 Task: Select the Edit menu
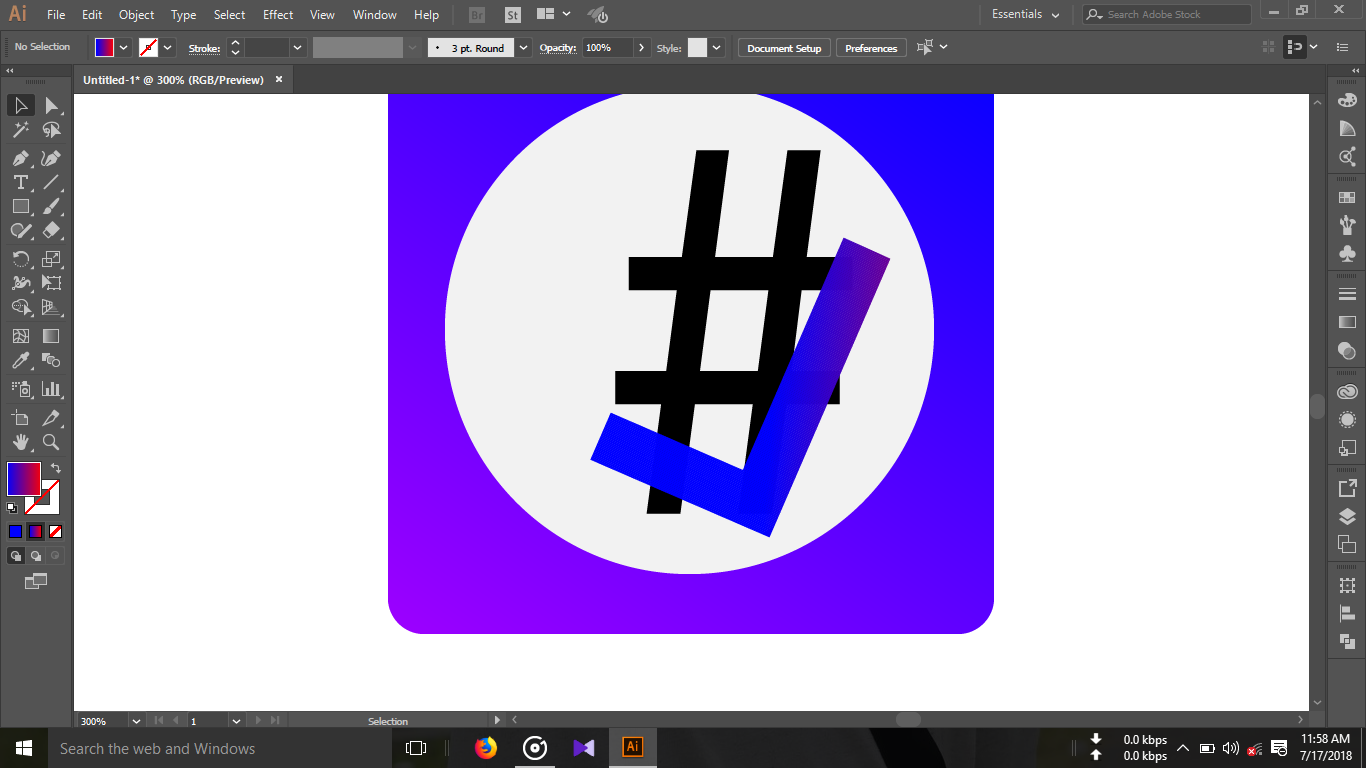pyautogui.click(x=91, y=15)
